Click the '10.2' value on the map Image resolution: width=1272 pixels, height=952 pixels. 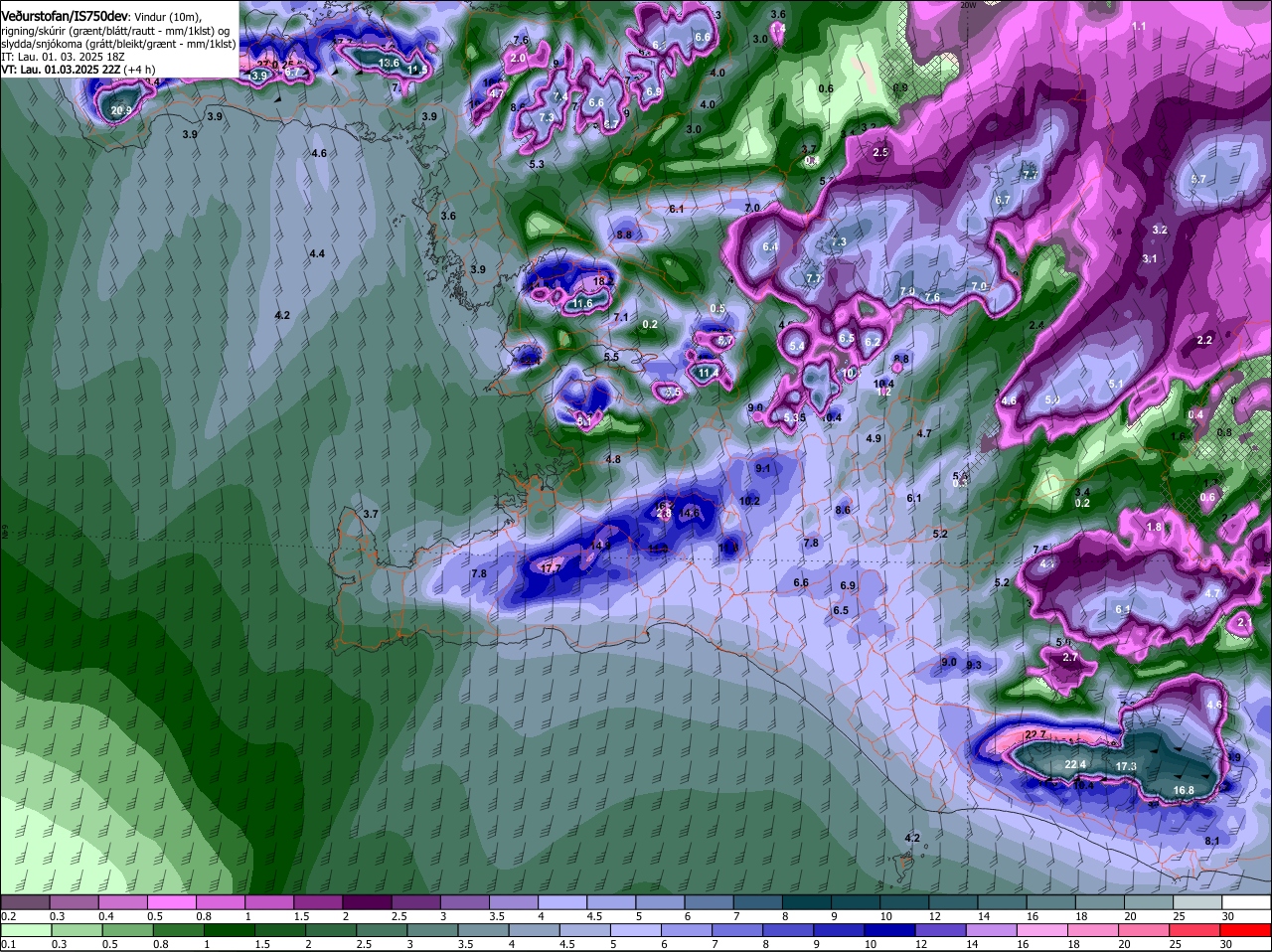750,501
